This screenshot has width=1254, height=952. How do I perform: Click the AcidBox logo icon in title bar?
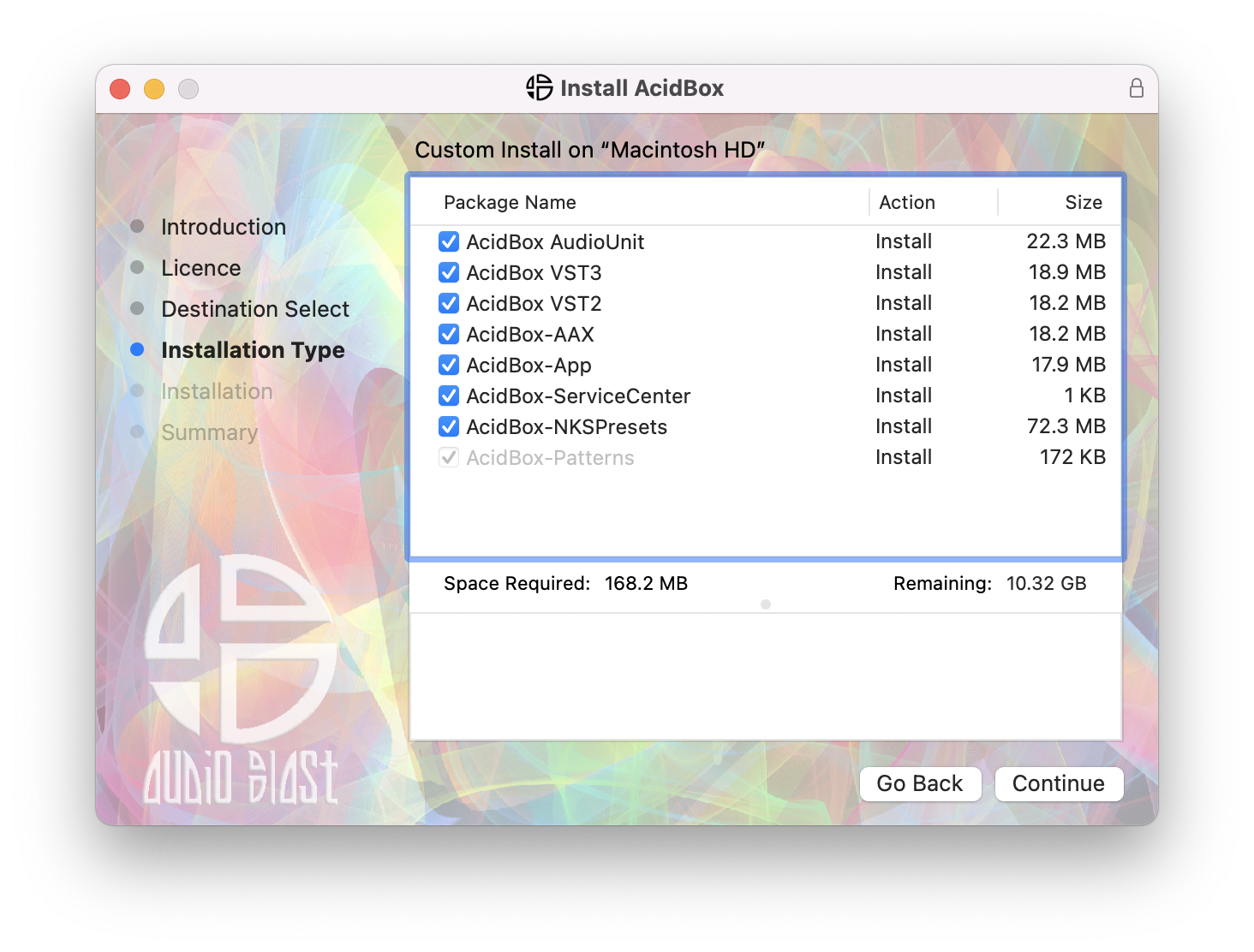[x=540, y=87]
